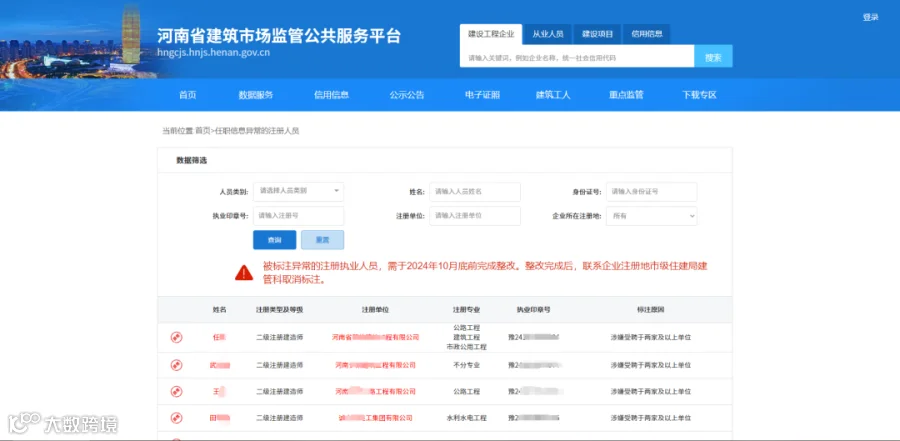Open 首页 in the navigation bar

pos(188,95)
